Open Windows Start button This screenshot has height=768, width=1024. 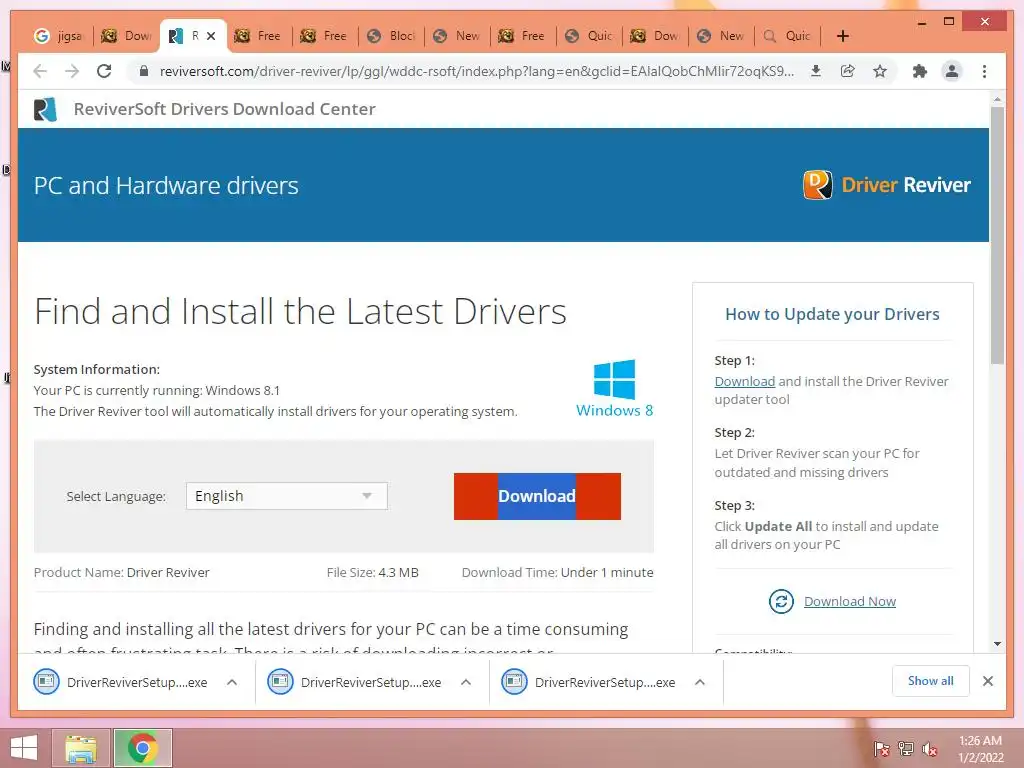click(24, 748)
